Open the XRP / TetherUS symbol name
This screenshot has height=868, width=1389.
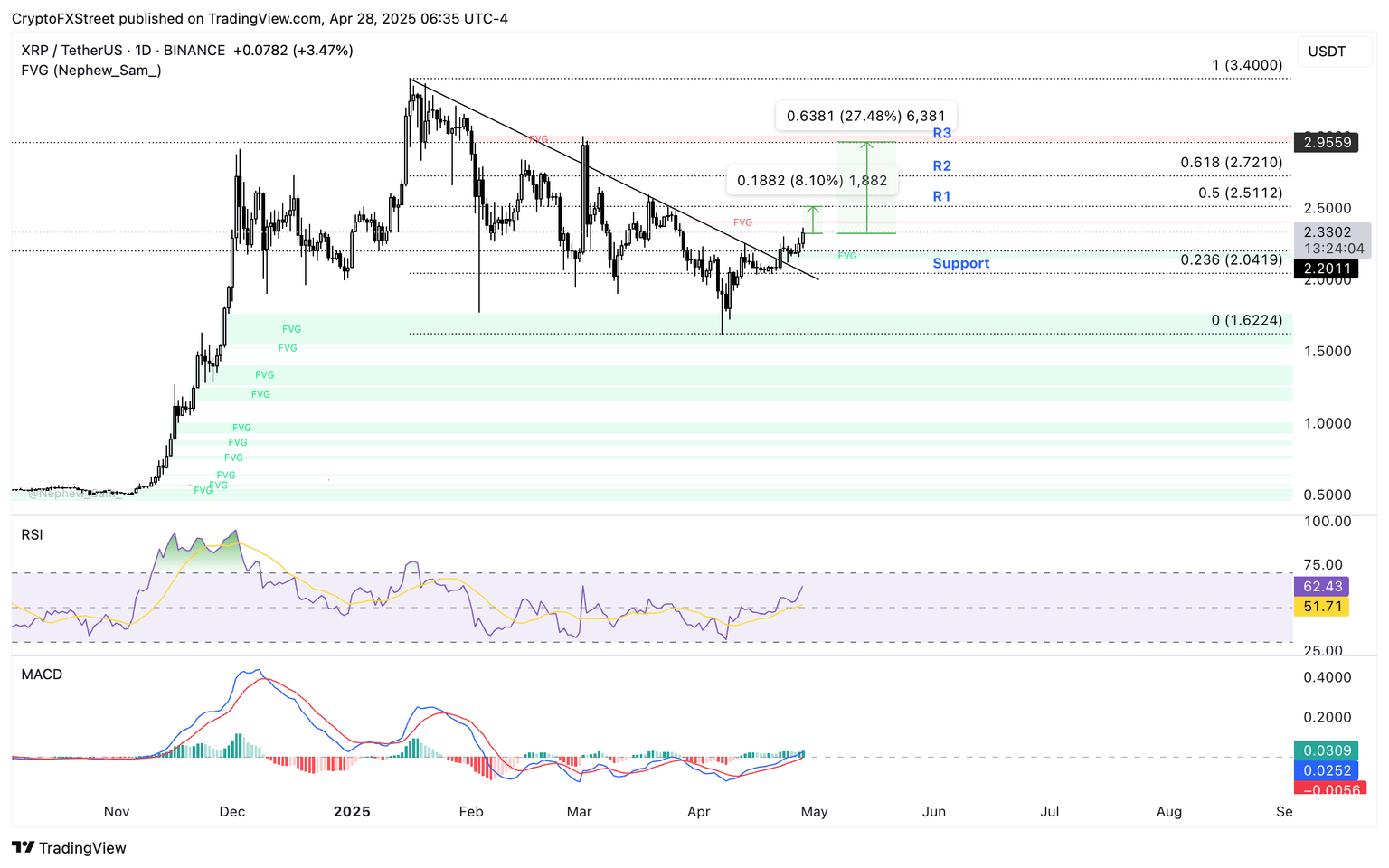pos(69,50)
